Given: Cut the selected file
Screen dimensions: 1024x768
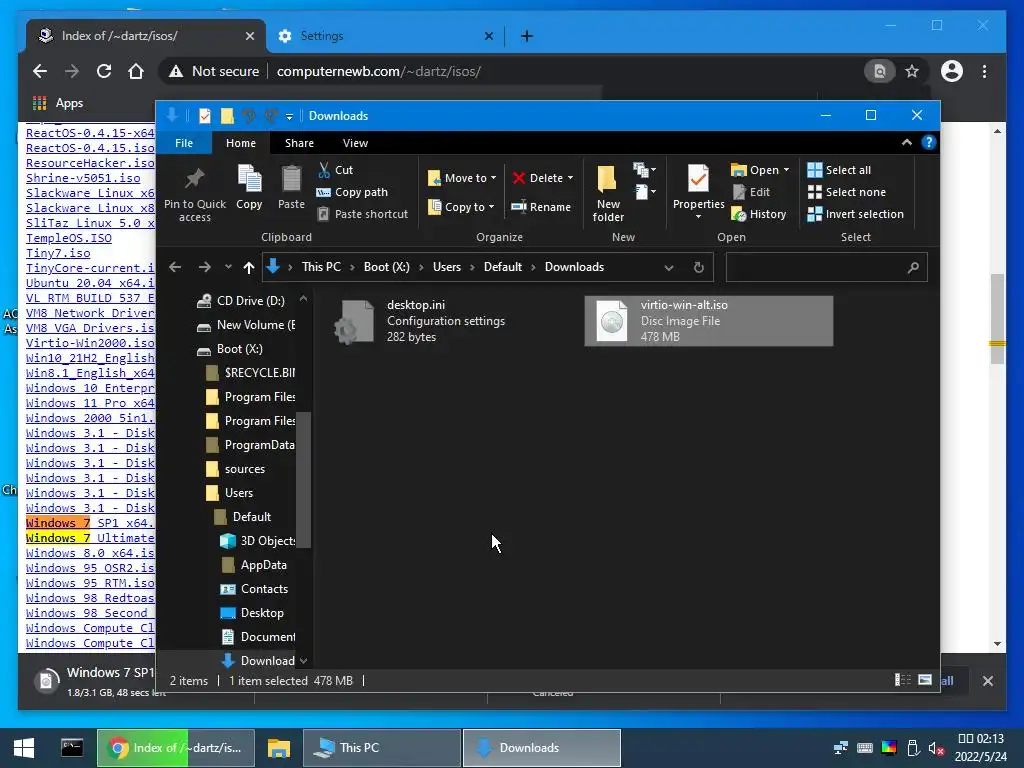Looking at the screenshot, I should pyautogui.click(x=336, y=170).
